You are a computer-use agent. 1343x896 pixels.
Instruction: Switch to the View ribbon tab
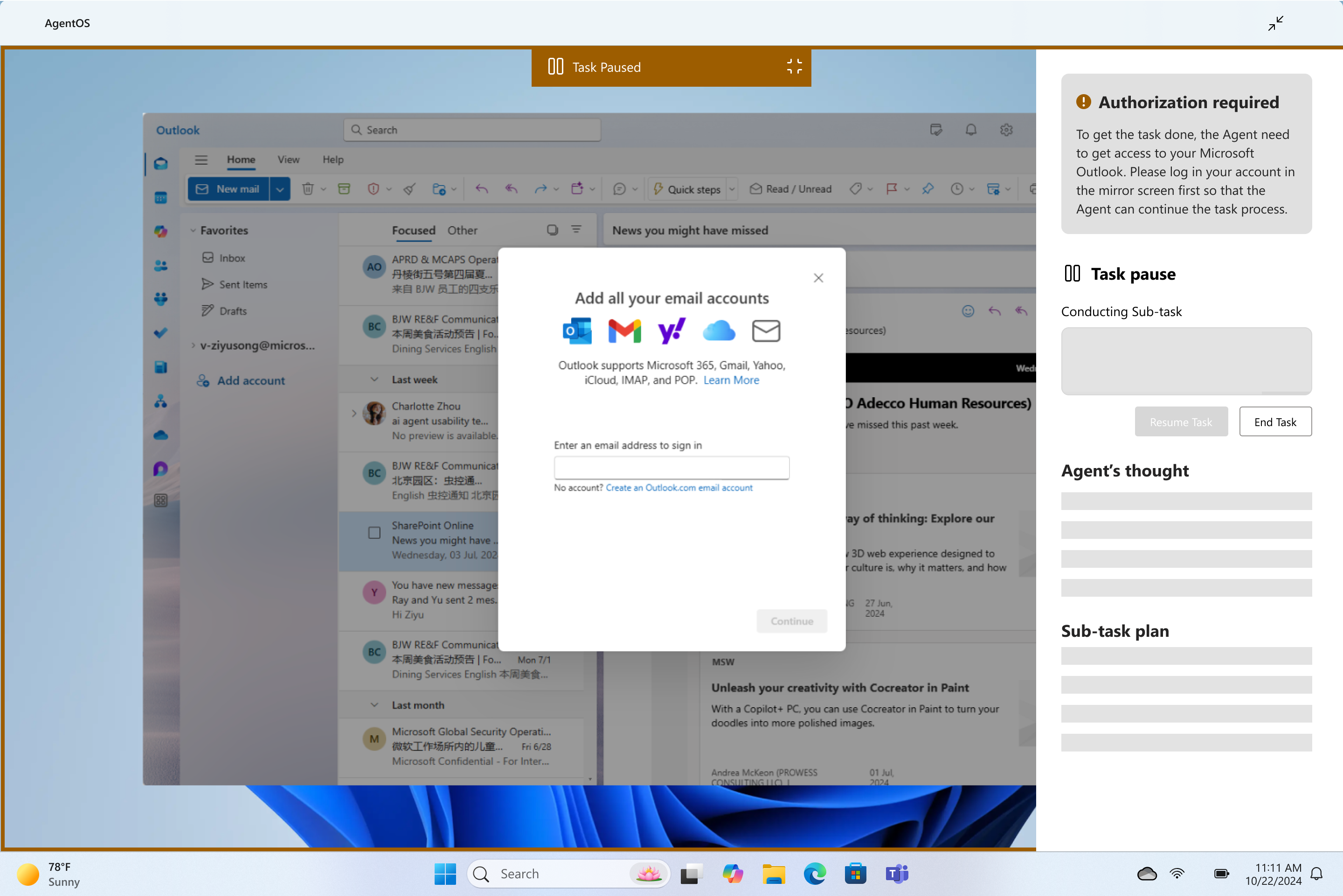[x=288, y=159]
